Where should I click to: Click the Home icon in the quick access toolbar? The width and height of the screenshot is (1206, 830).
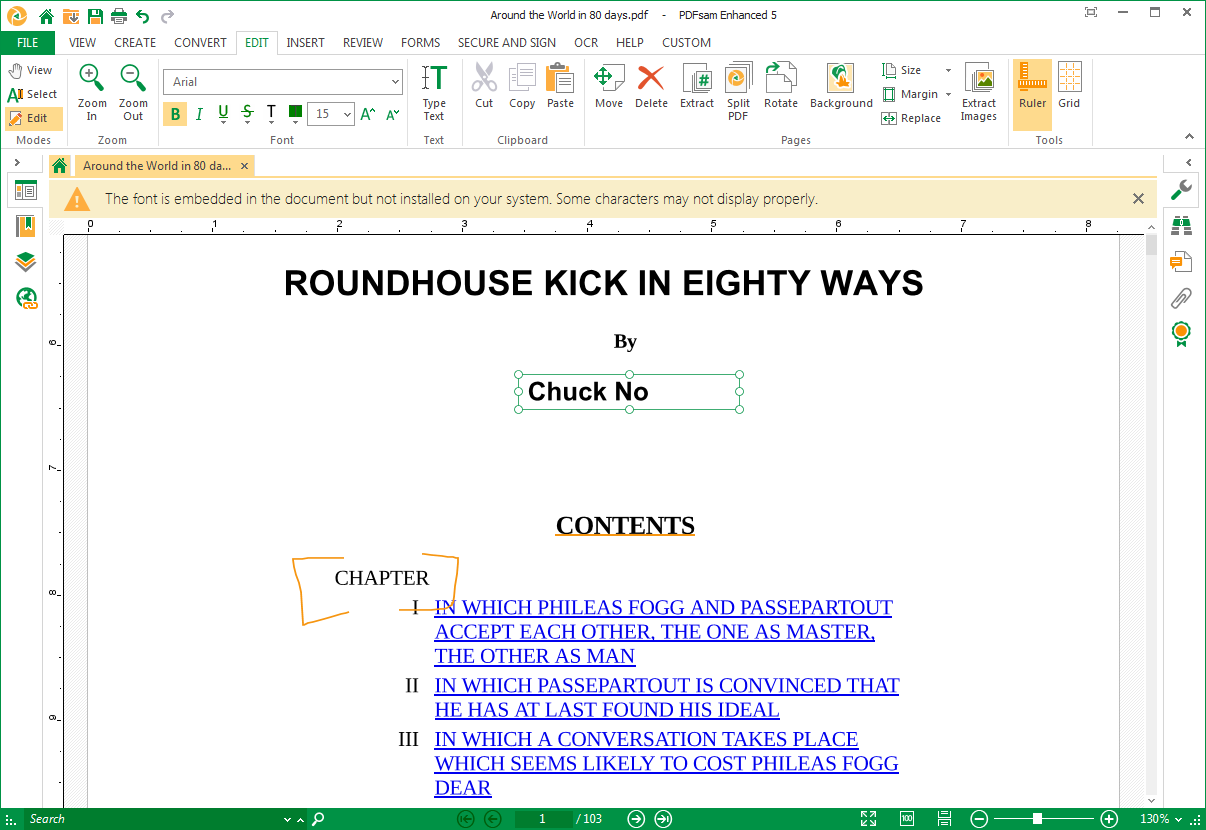[46, 15]
